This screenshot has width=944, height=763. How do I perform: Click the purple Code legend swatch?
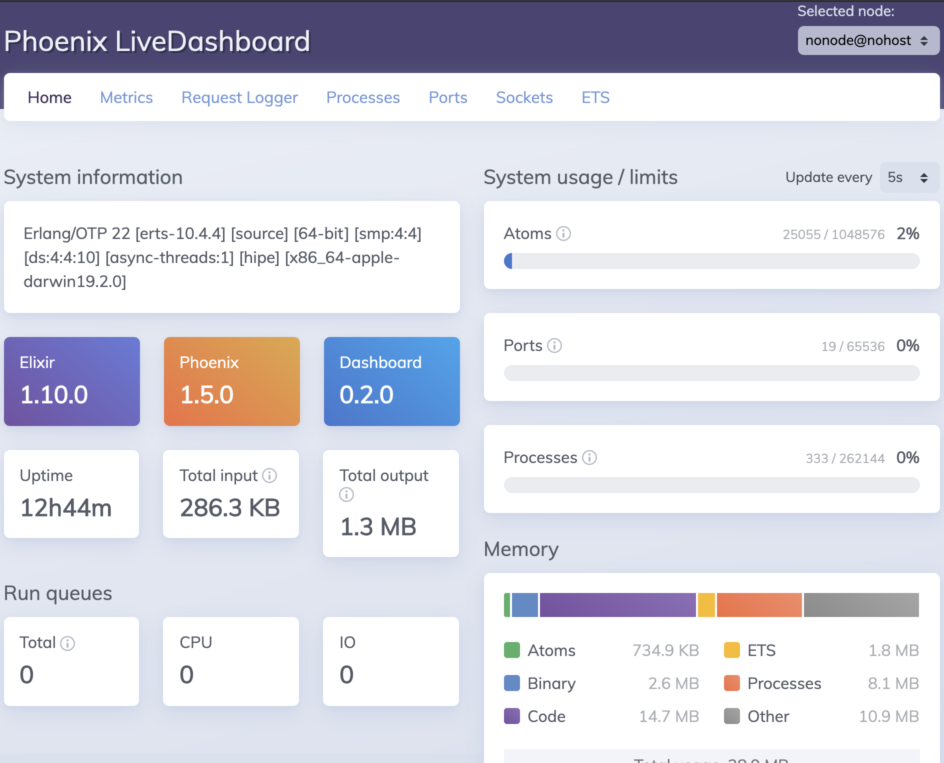[x=512, y=716]
